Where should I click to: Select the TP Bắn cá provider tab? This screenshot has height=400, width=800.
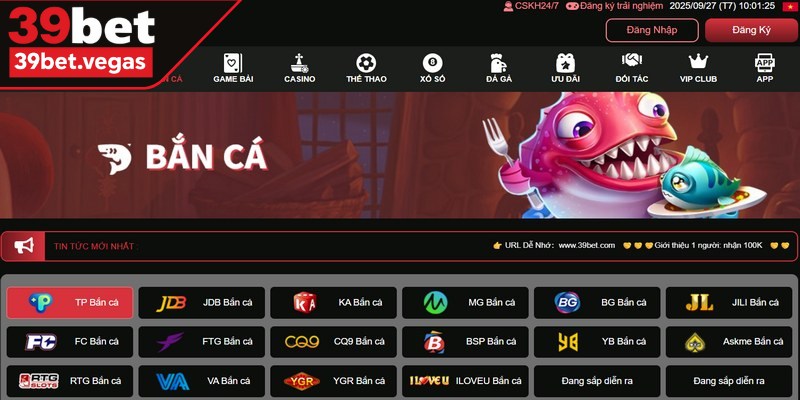pyautogui.click(x=70, y=303)
